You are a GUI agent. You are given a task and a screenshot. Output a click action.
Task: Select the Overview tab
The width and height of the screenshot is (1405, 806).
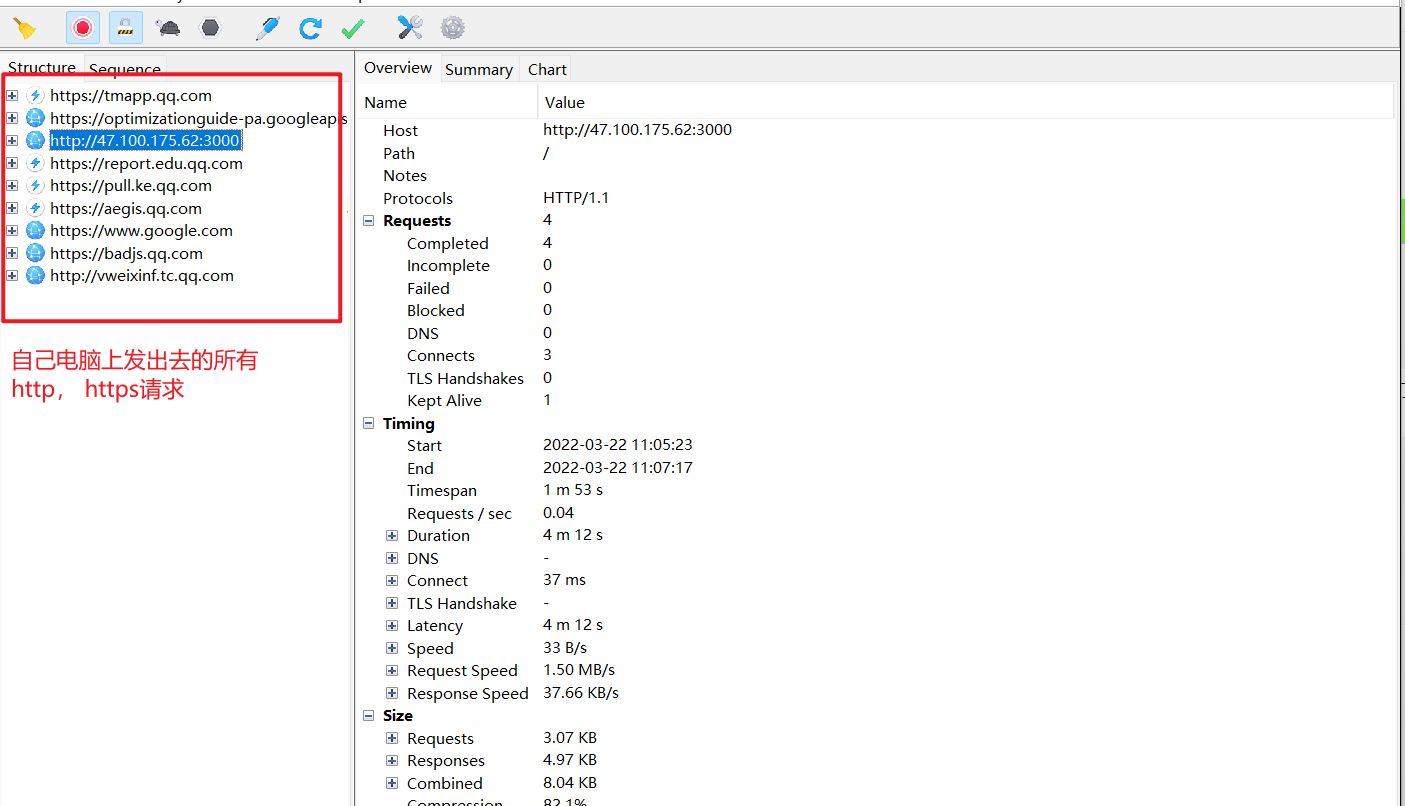coord(398,68)
